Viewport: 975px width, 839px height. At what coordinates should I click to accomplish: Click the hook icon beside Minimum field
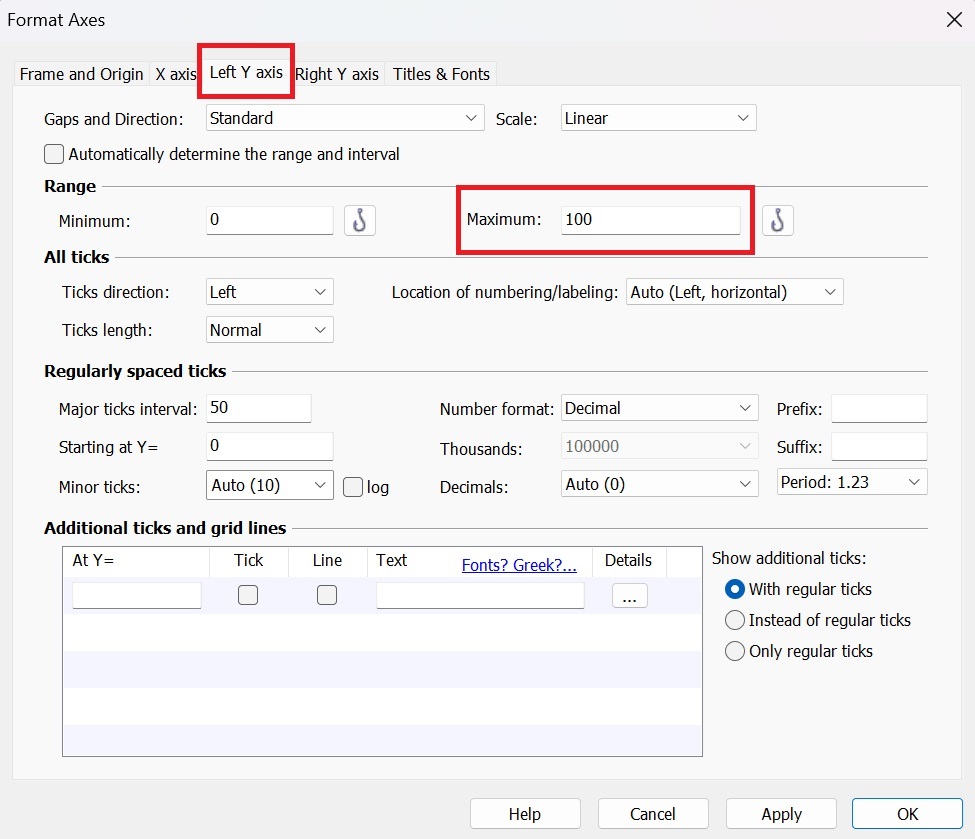(360, 220)
